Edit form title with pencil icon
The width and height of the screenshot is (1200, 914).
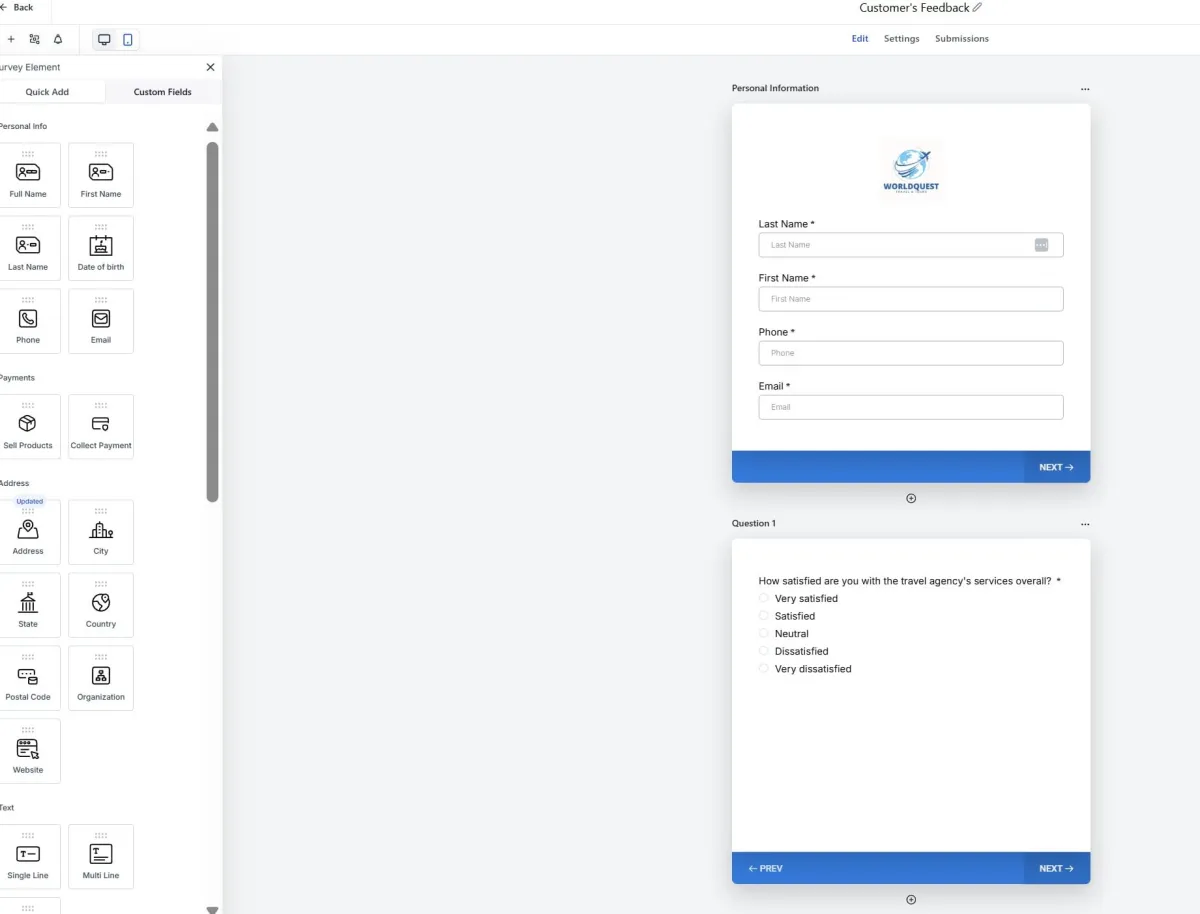[x=977, y=8]
